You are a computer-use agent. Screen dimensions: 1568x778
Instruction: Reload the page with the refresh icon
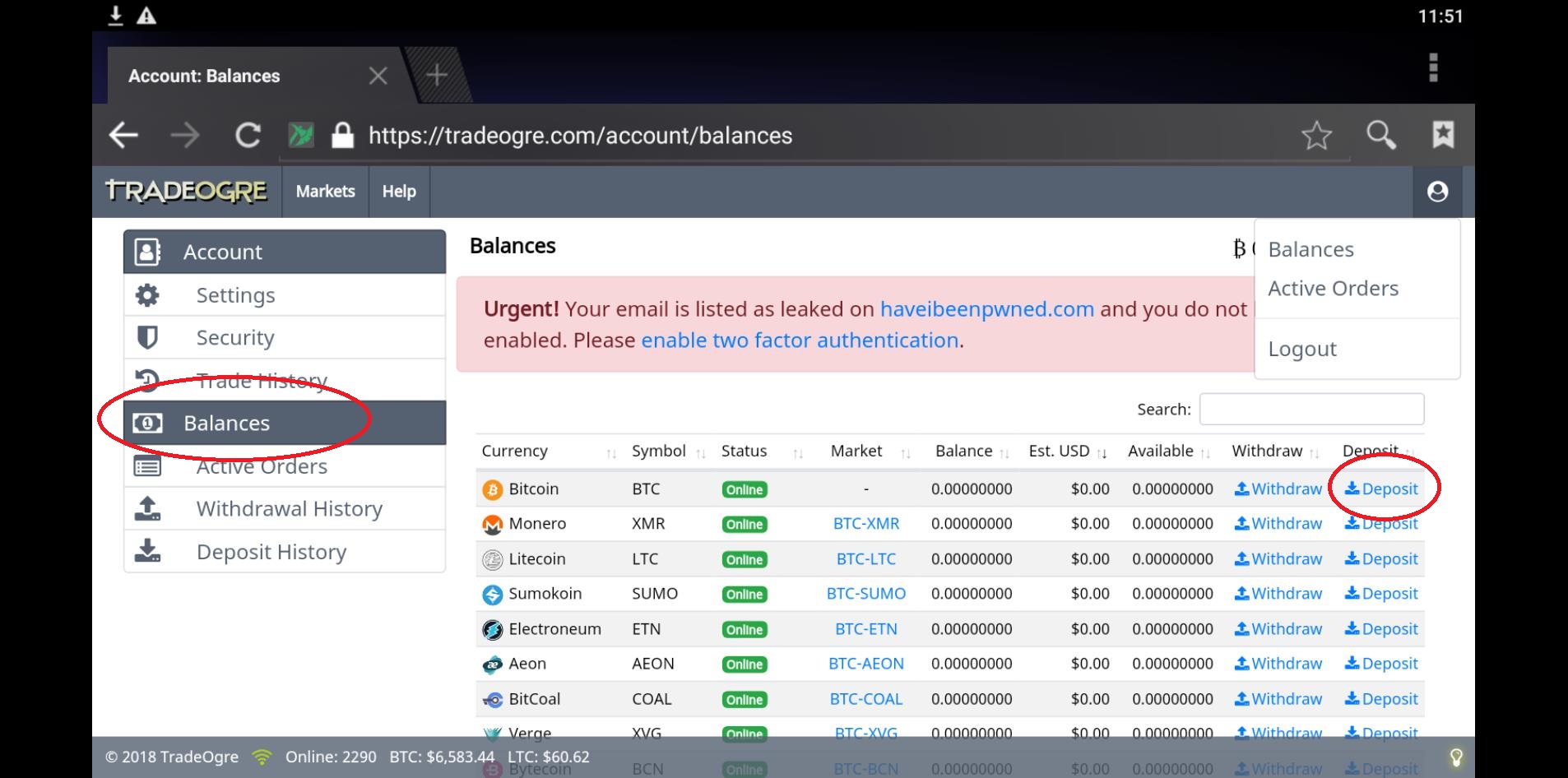pos(248,135)
